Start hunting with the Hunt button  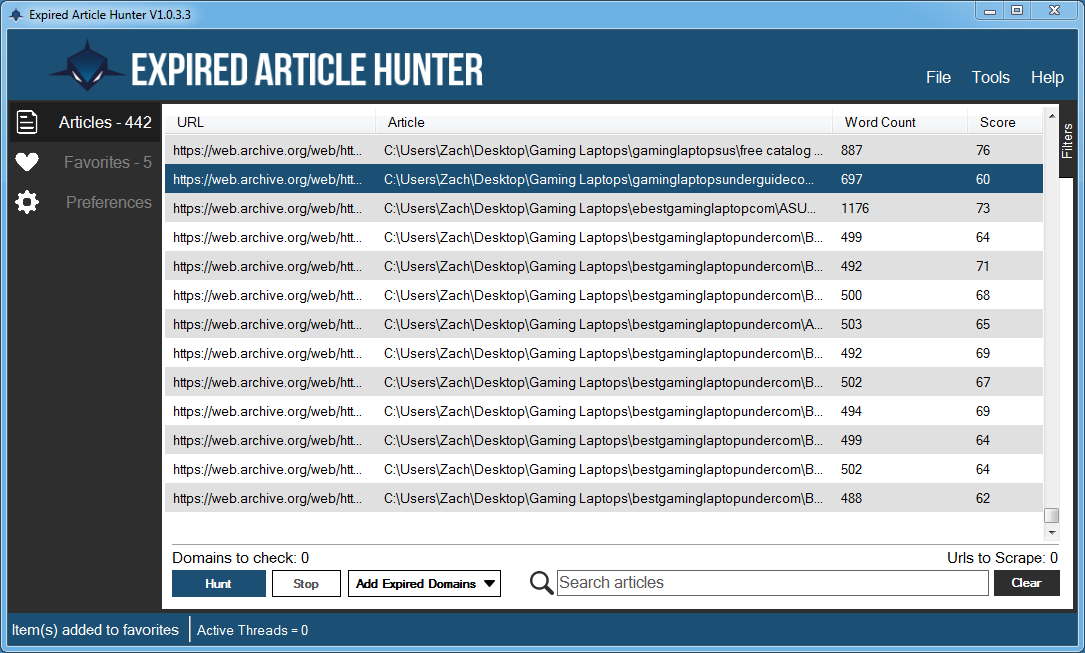point(218,583)
